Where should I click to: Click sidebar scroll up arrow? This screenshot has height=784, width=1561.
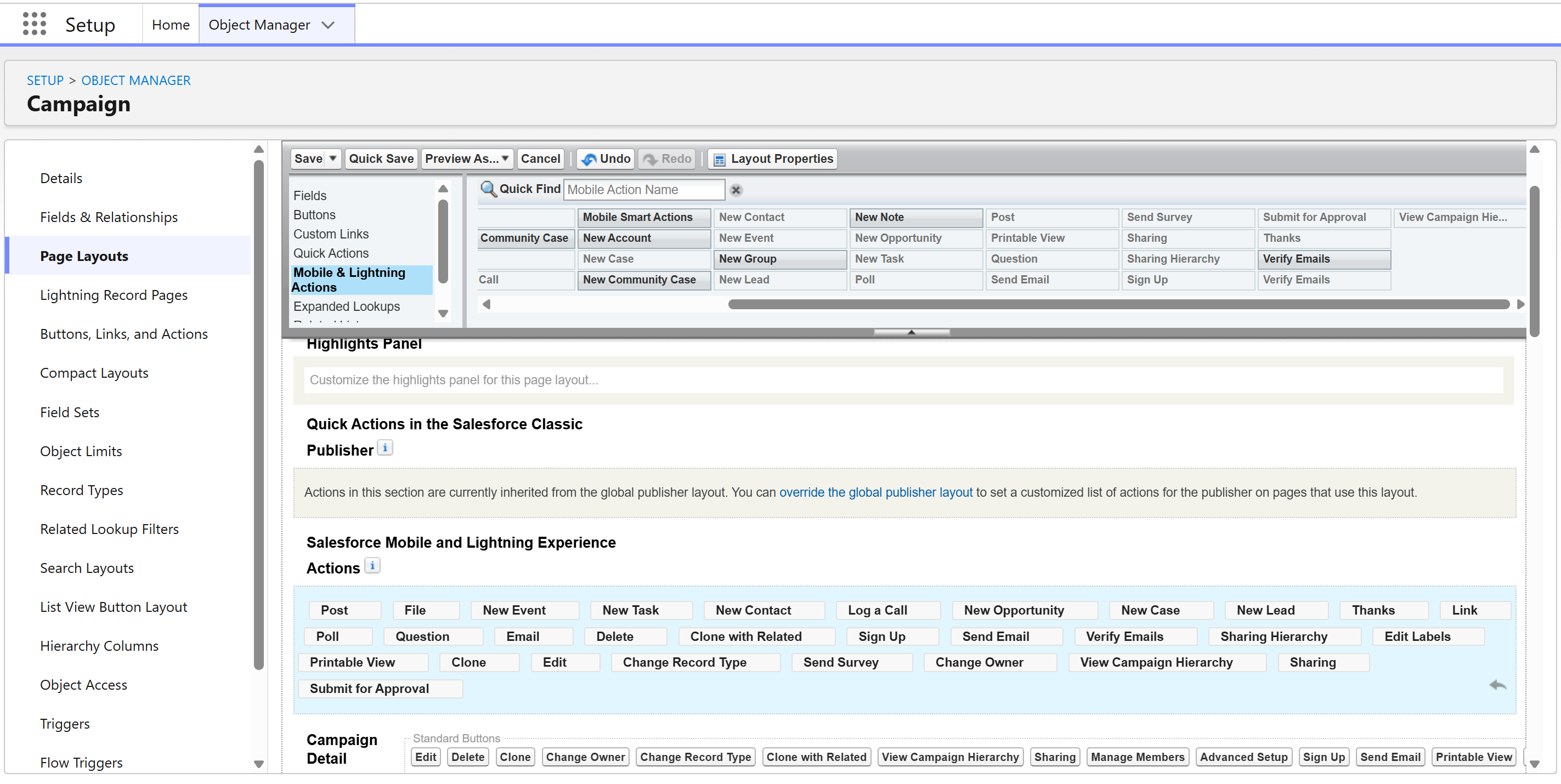pos(259,150)
